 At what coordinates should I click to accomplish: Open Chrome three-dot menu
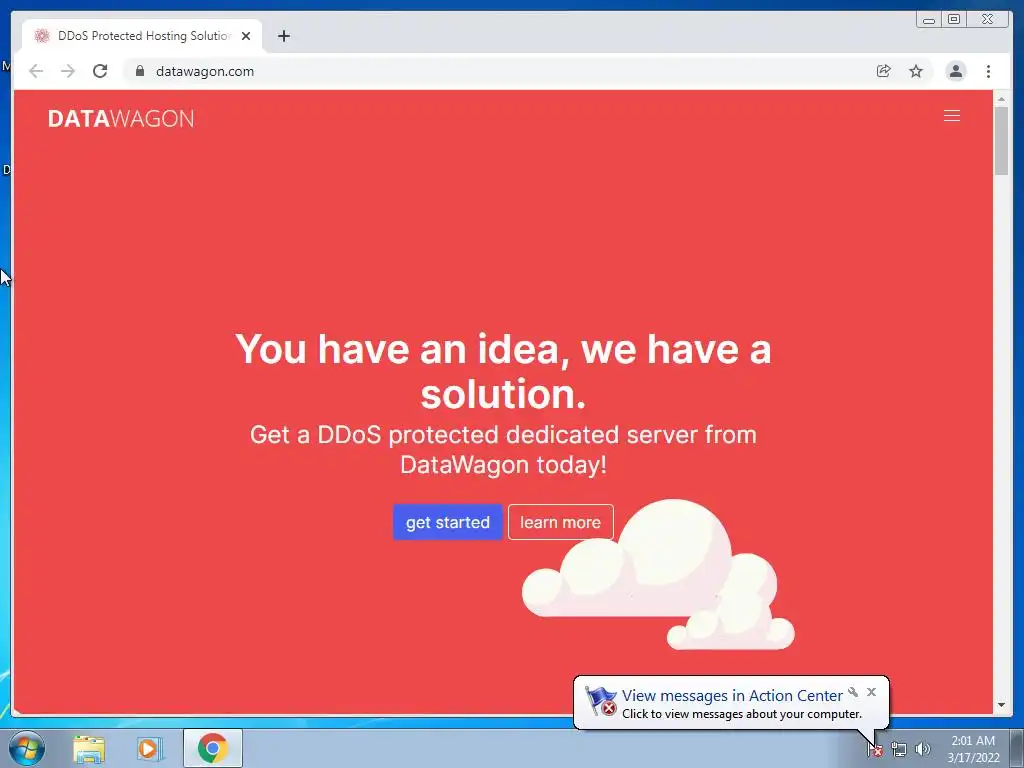coord(988,71)
